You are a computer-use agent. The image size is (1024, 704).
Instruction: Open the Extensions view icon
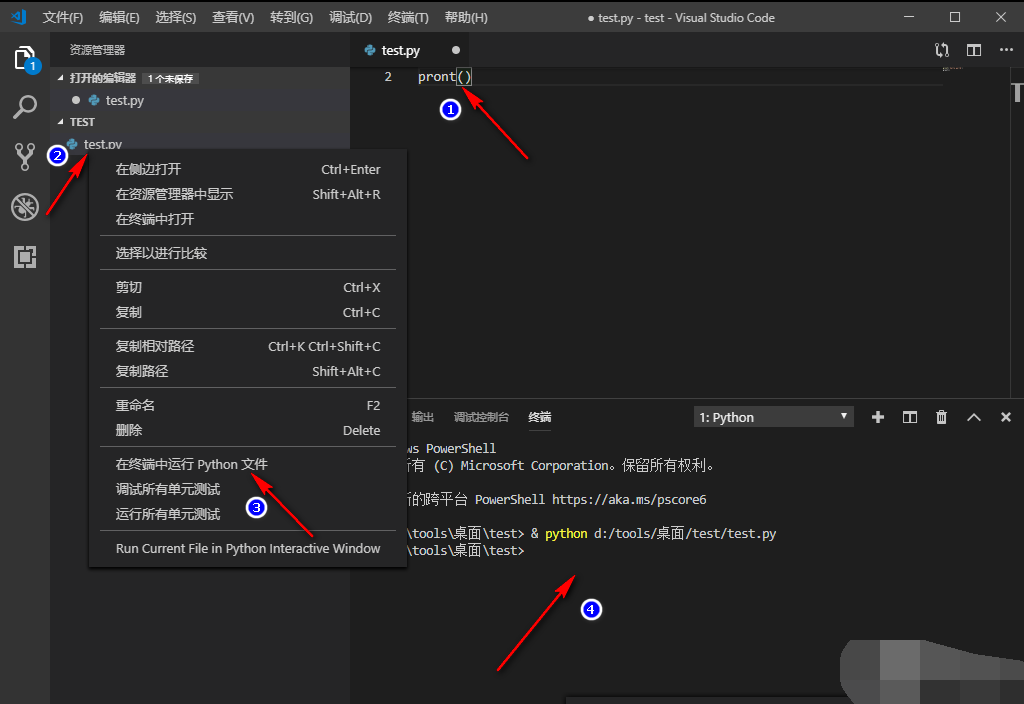[x=25, y=257]
